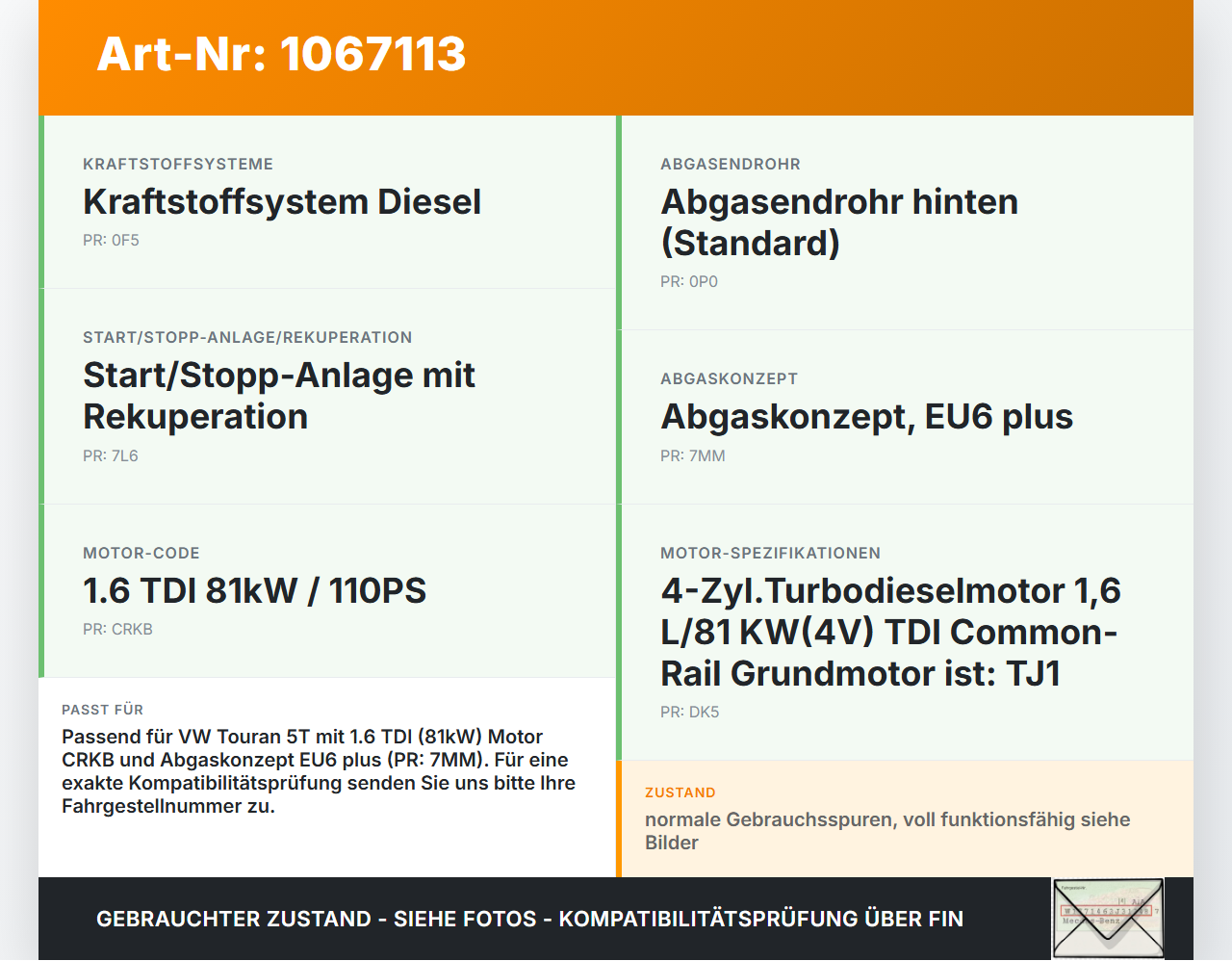Click Start/Stopp-Anlage mit Rekuperation title
Image resolution: width=1232 pixels, height=961 pixels.
[x=279, y=396]
